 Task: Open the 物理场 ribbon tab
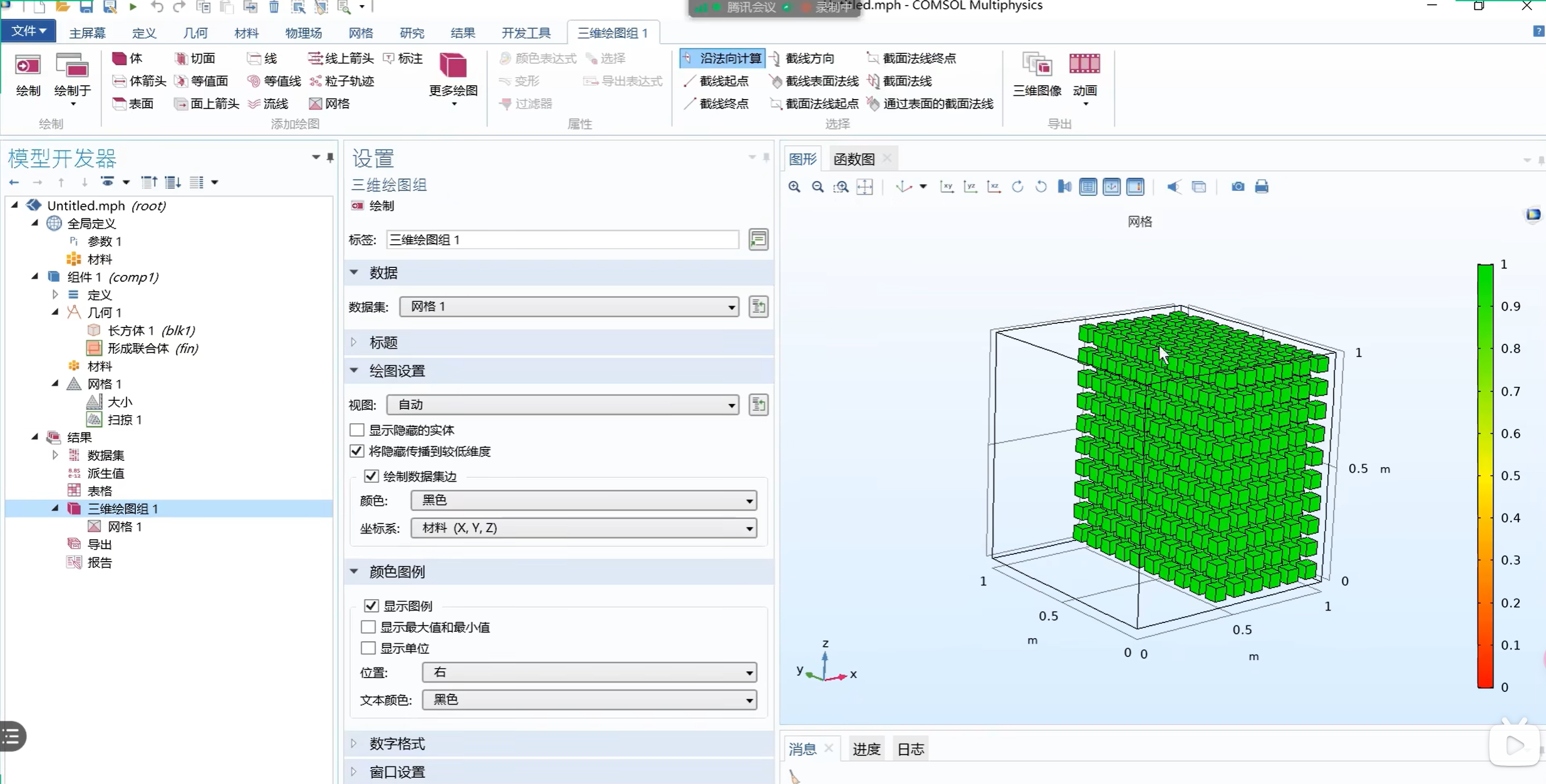coord(303,33)
